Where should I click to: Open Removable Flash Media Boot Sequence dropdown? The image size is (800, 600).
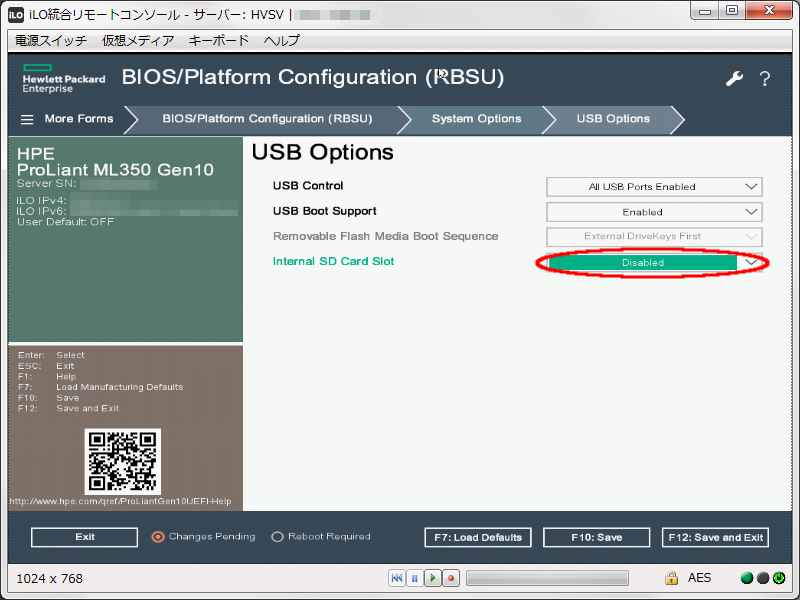pyautogui.click(x=654, y=236)
